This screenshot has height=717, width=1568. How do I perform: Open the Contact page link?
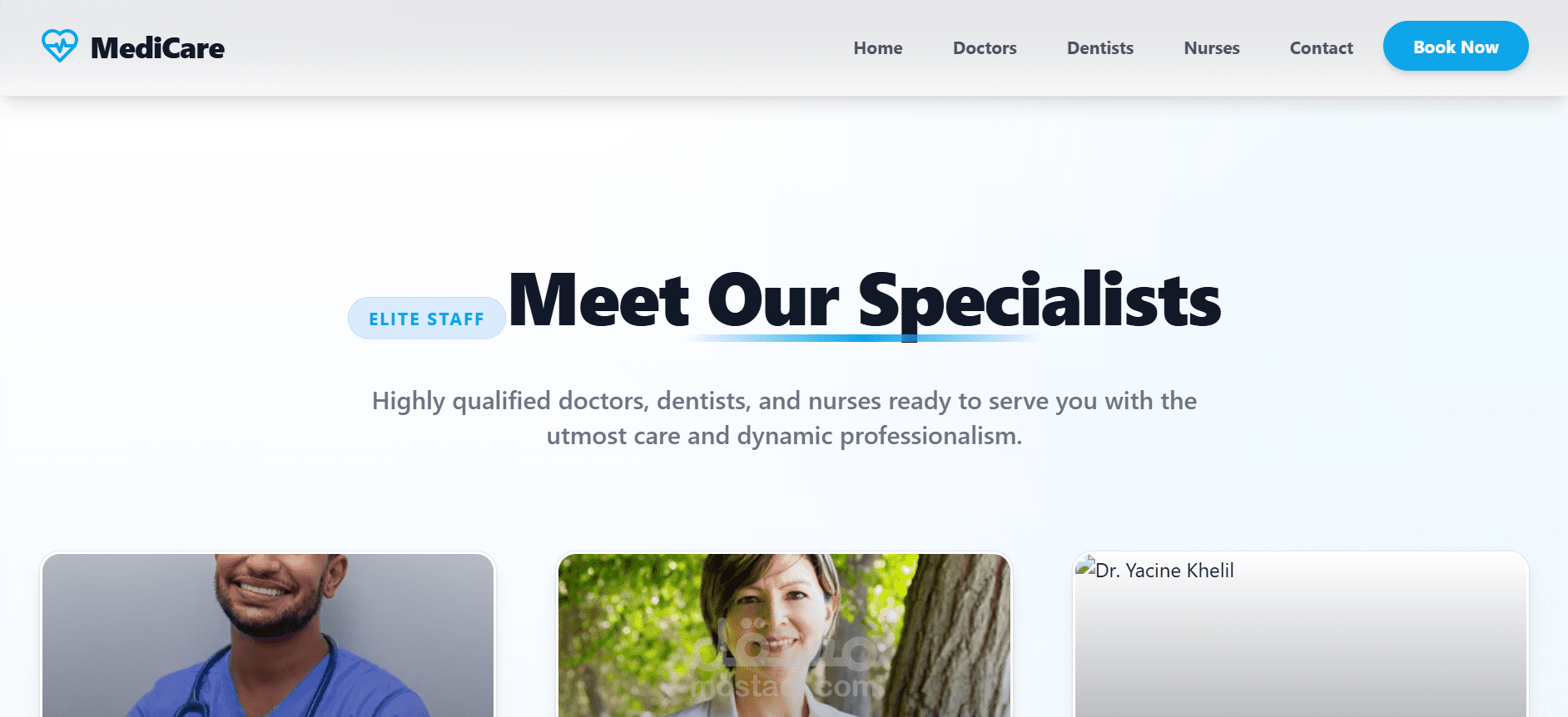click(x=1322, y=48)
